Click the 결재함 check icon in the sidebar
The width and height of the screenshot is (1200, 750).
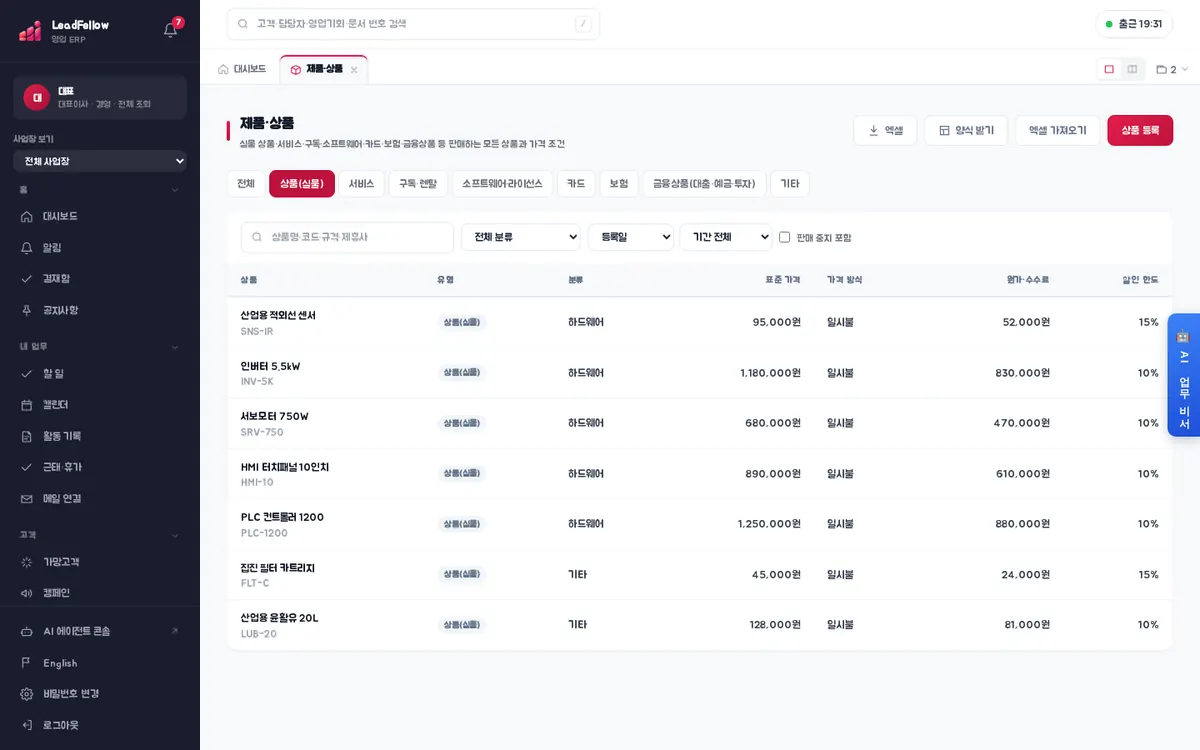click(x=27, y=278)
